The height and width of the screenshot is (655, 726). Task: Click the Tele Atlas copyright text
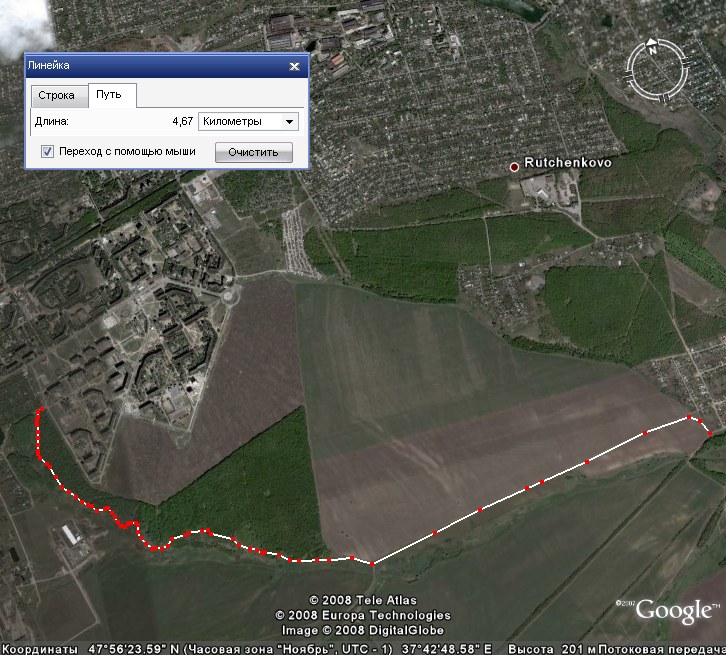click(x=363, y=600)
